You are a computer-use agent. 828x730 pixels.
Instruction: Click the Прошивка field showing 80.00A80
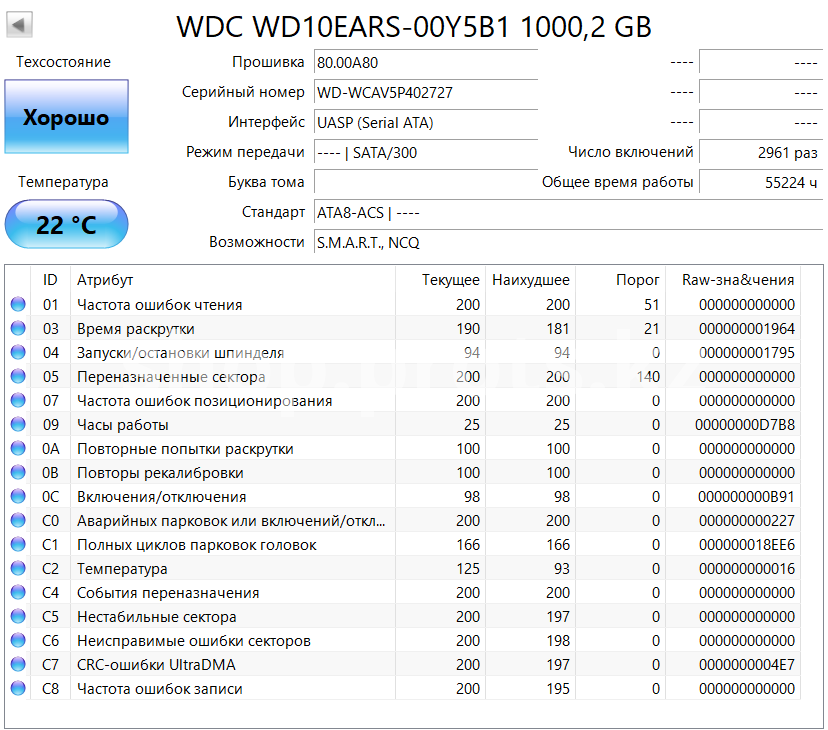tap(425, 62)
